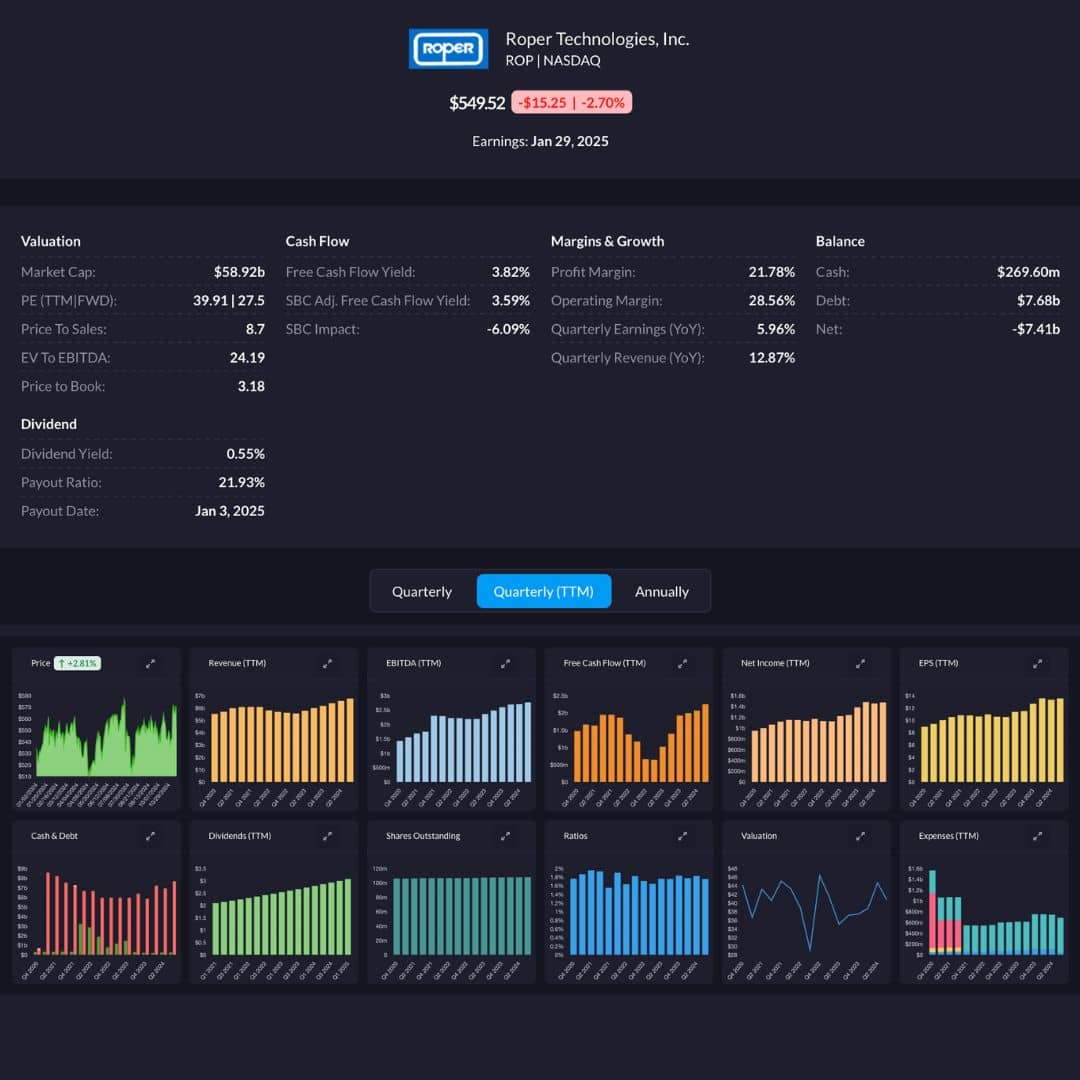
Task: Click the Debt value $7.68b
Action: (1039, 300)
